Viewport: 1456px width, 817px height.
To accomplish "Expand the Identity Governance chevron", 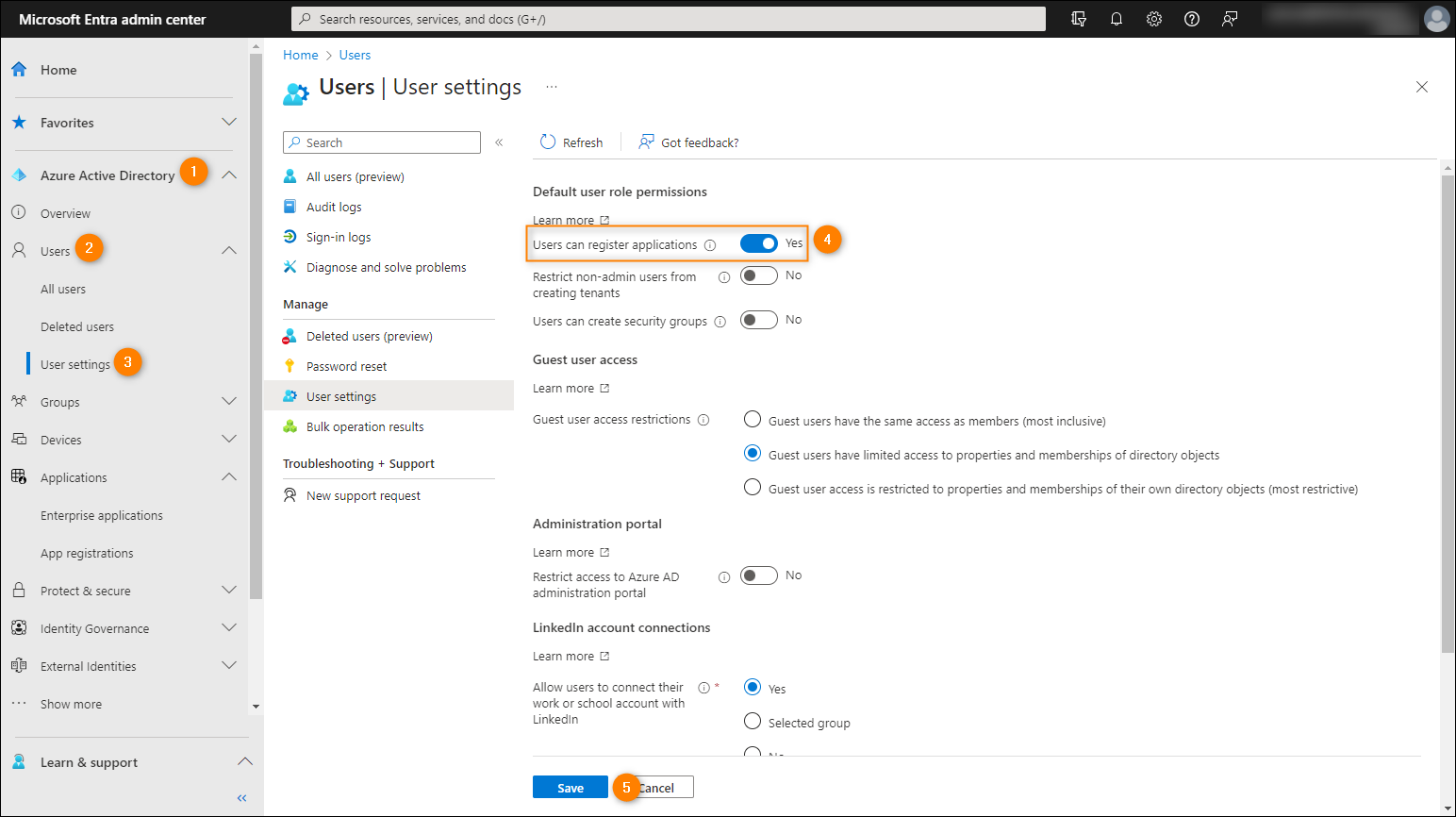I will tap(229, 627).
